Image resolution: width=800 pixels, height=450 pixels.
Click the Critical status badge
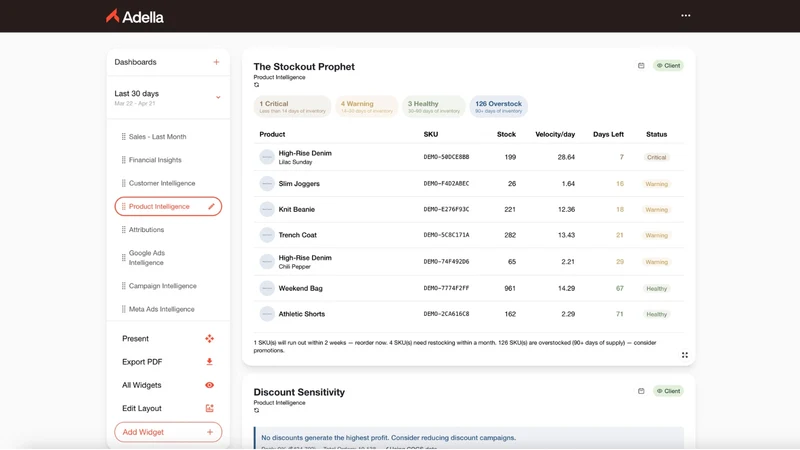(x=657, y=157)
